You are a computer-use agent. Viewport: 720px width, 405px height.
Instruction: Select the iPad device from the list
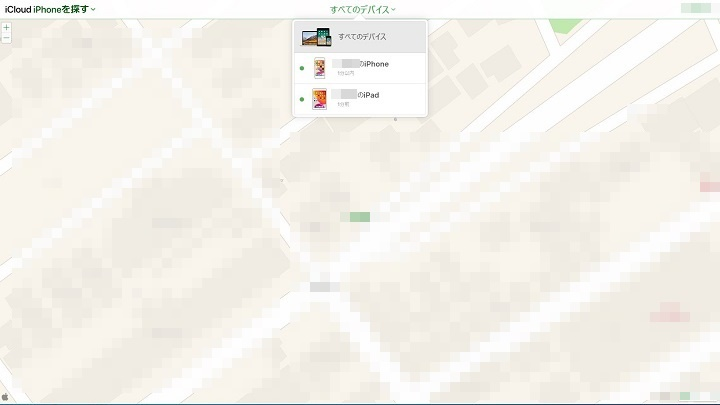coord(360,99)
